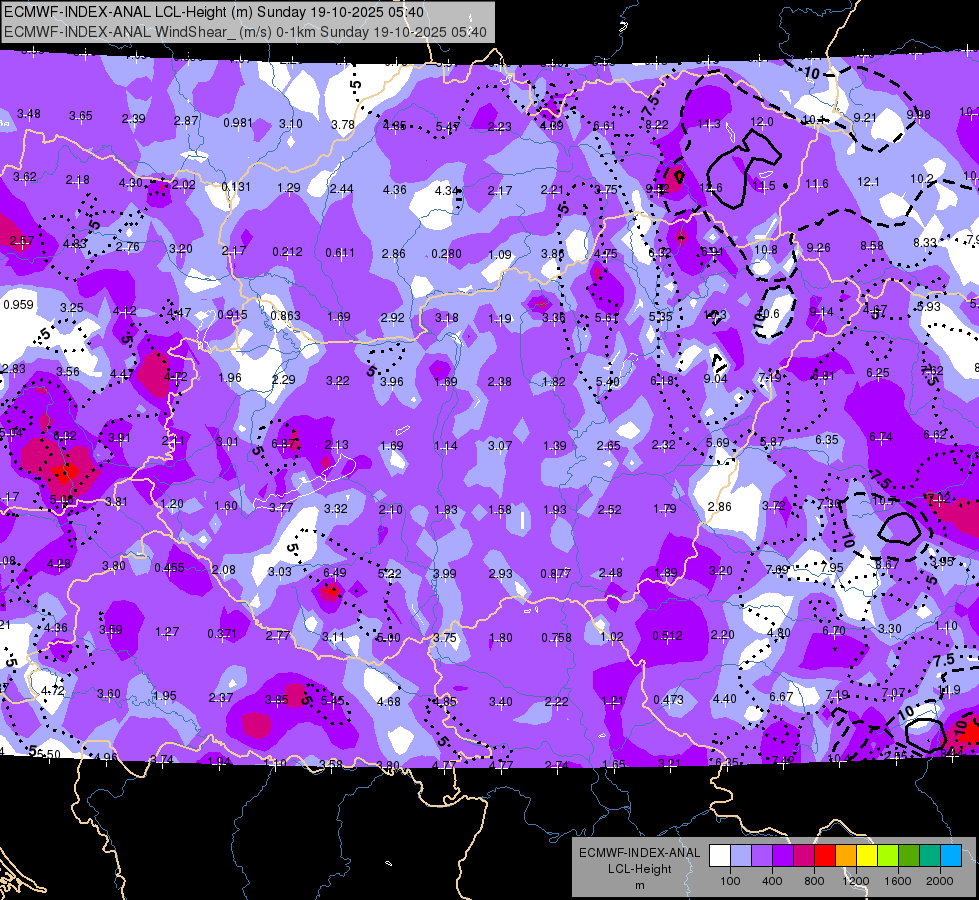Click the wind shear value '0.212'
979x900 pixels.
click(x=287, y=252)
